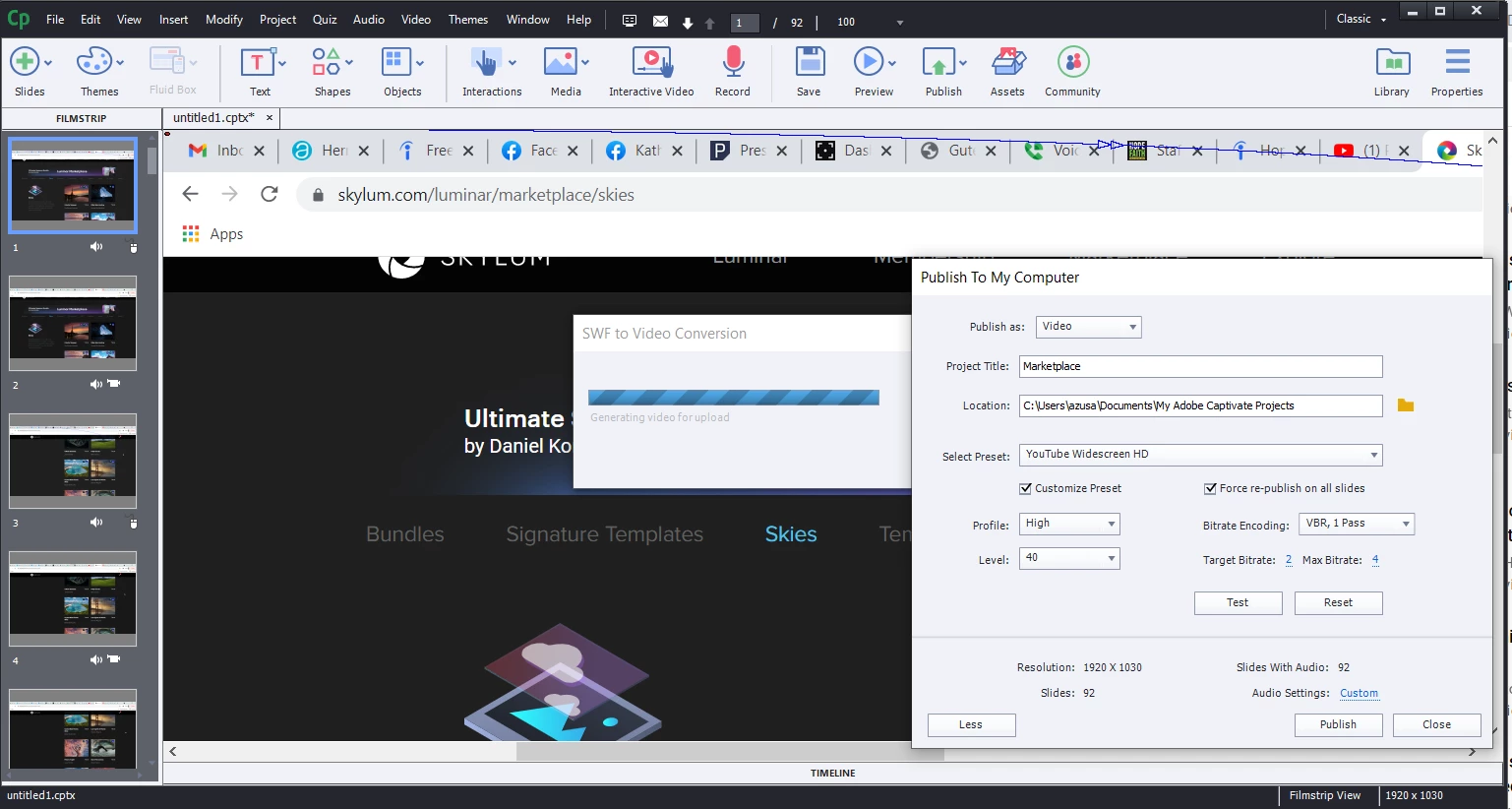Viewport: 1512px width, 809px height.
Task: Open the Shapes tool icon
Action: (326, 62)
